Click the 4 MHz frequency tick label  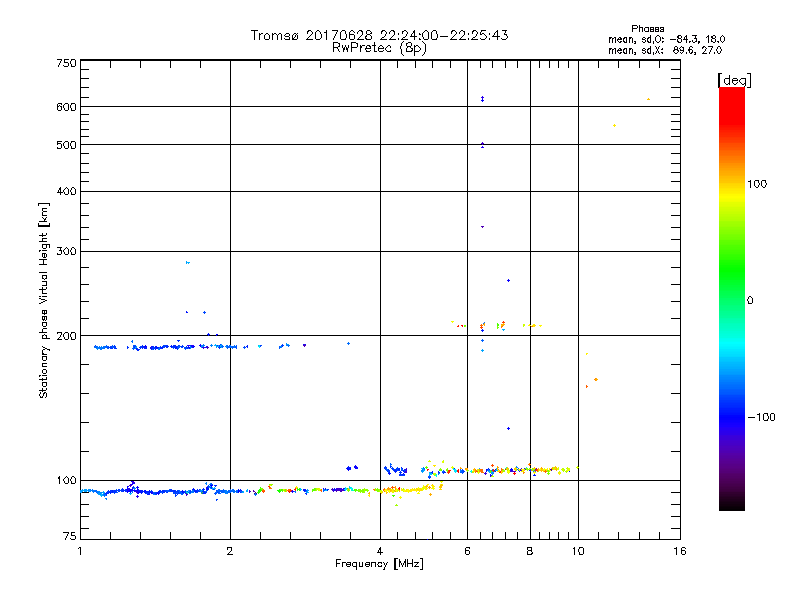pos(380,552)
